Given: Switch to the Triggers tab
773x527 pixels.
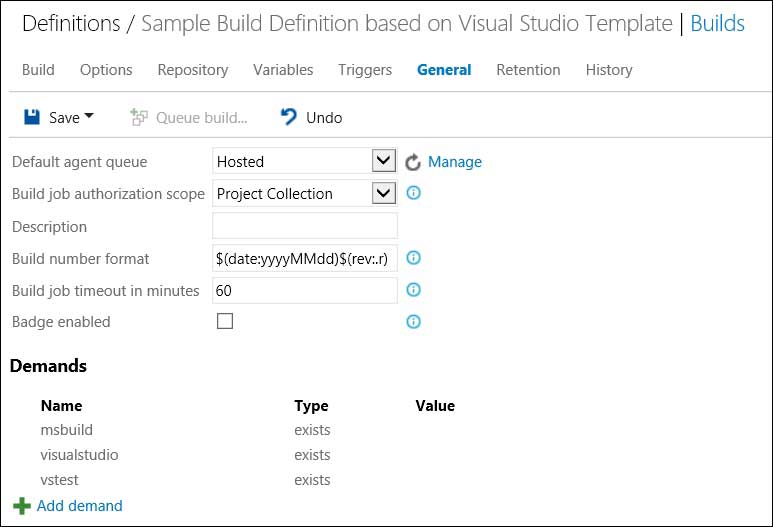Looking at the screenshot, I should click(x=365, y=70).
